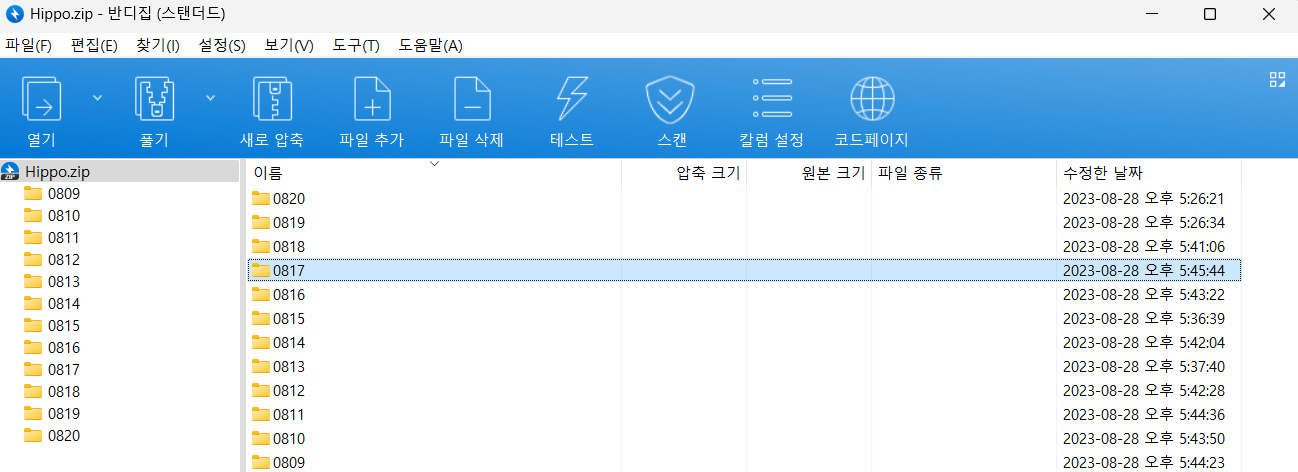Select the highlighted 0817 row in the file list
This screenshot has width=1298, height=472.
pos(744,270)
